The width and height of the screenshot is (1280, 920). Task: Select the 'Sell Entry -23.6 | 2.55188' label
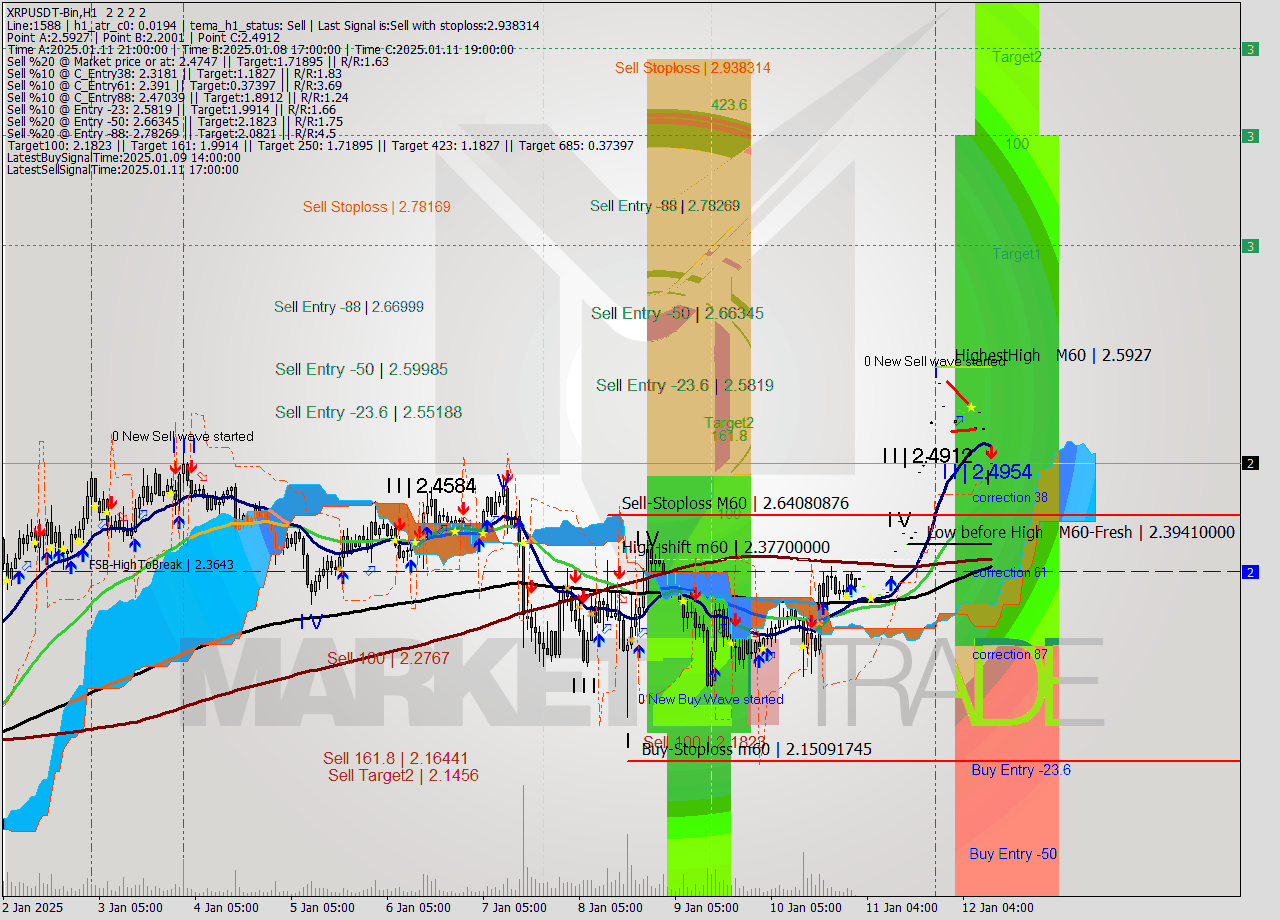368,412
